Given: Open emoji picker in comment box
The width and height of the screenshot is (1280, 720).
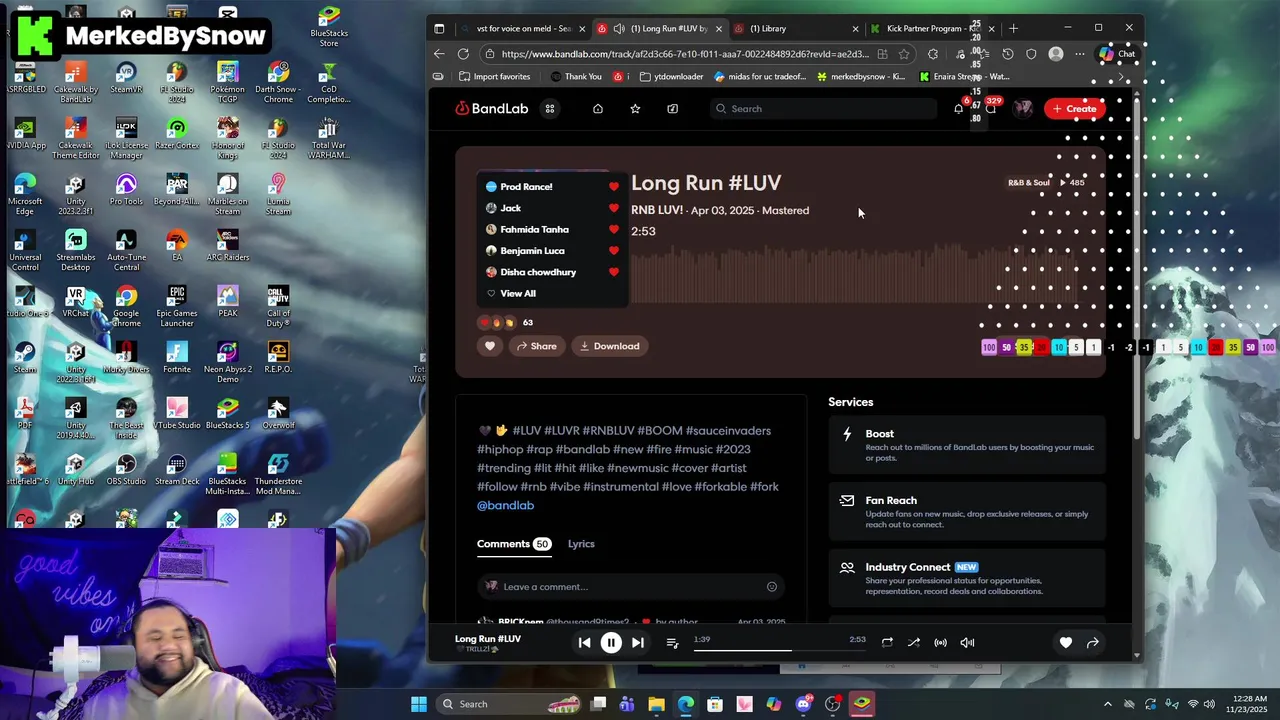Looking at the screenshot, I should click(x=772, y=587).
